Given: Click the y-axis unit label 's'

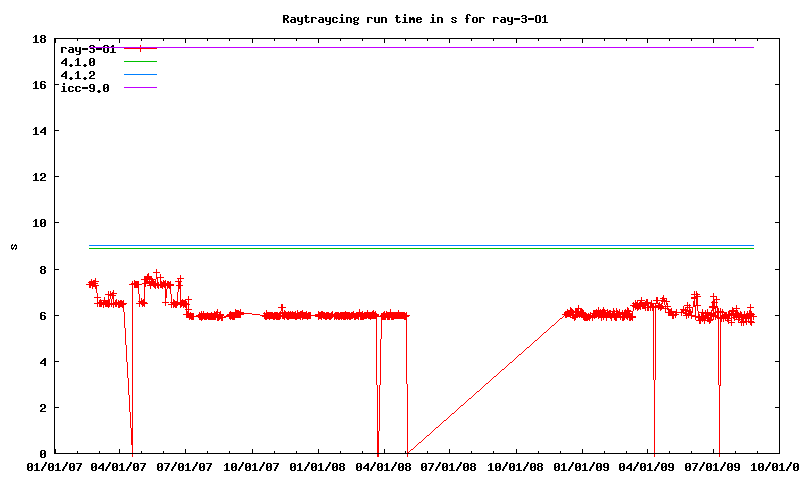Looking at the screenshot, I should click(13, 247).
